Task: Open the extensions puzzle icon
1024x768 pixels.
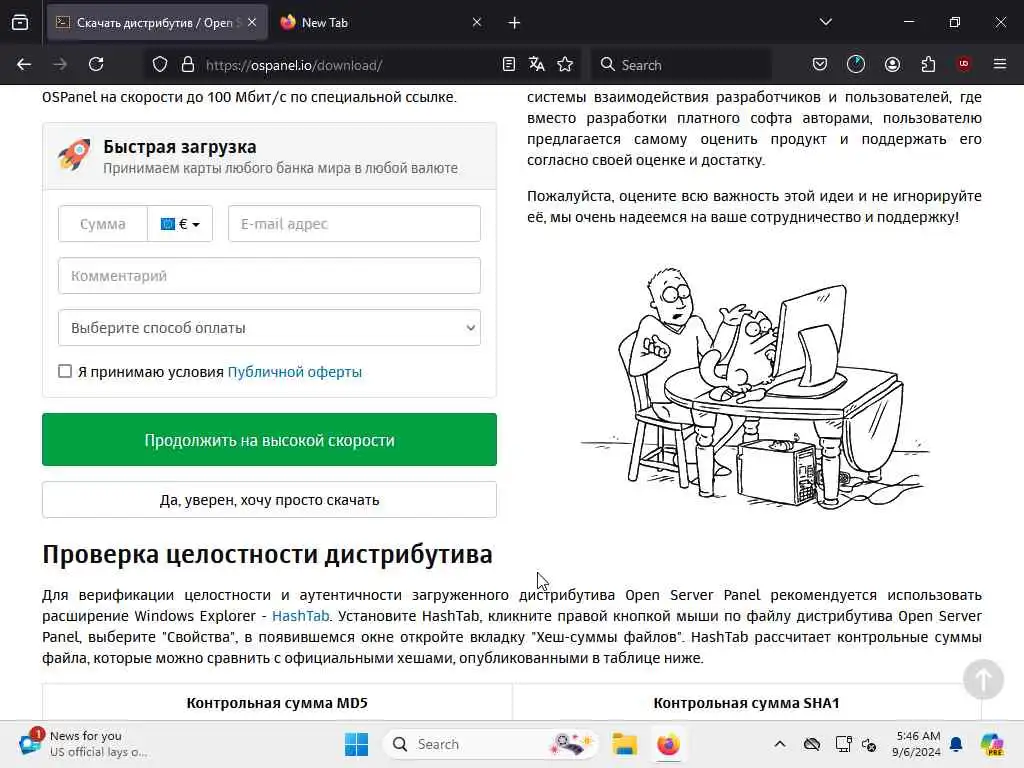Action: (928, 64)
